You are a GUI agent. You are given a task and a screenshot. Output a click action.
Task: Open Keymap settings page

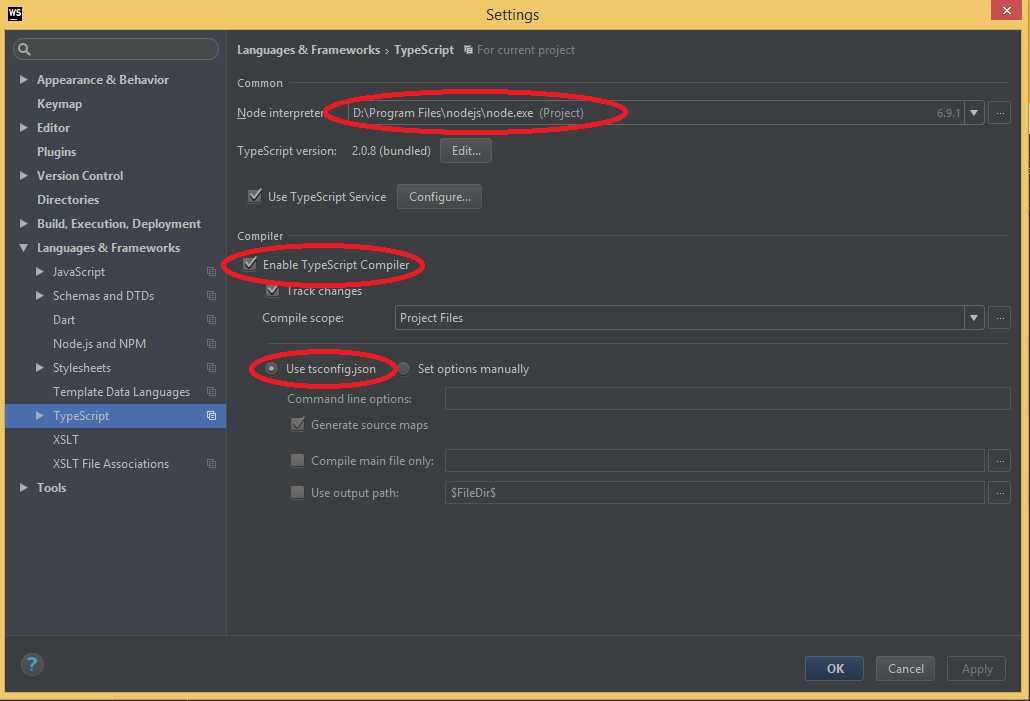[59, 104]
